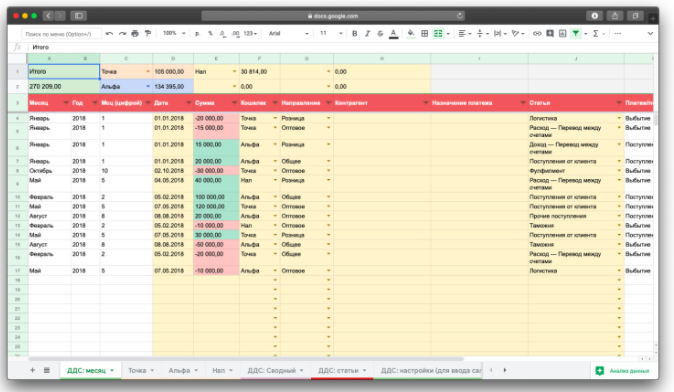Open the vertical align menu
Viewport: 674px width, 392px height.
(x=482, y=34)
